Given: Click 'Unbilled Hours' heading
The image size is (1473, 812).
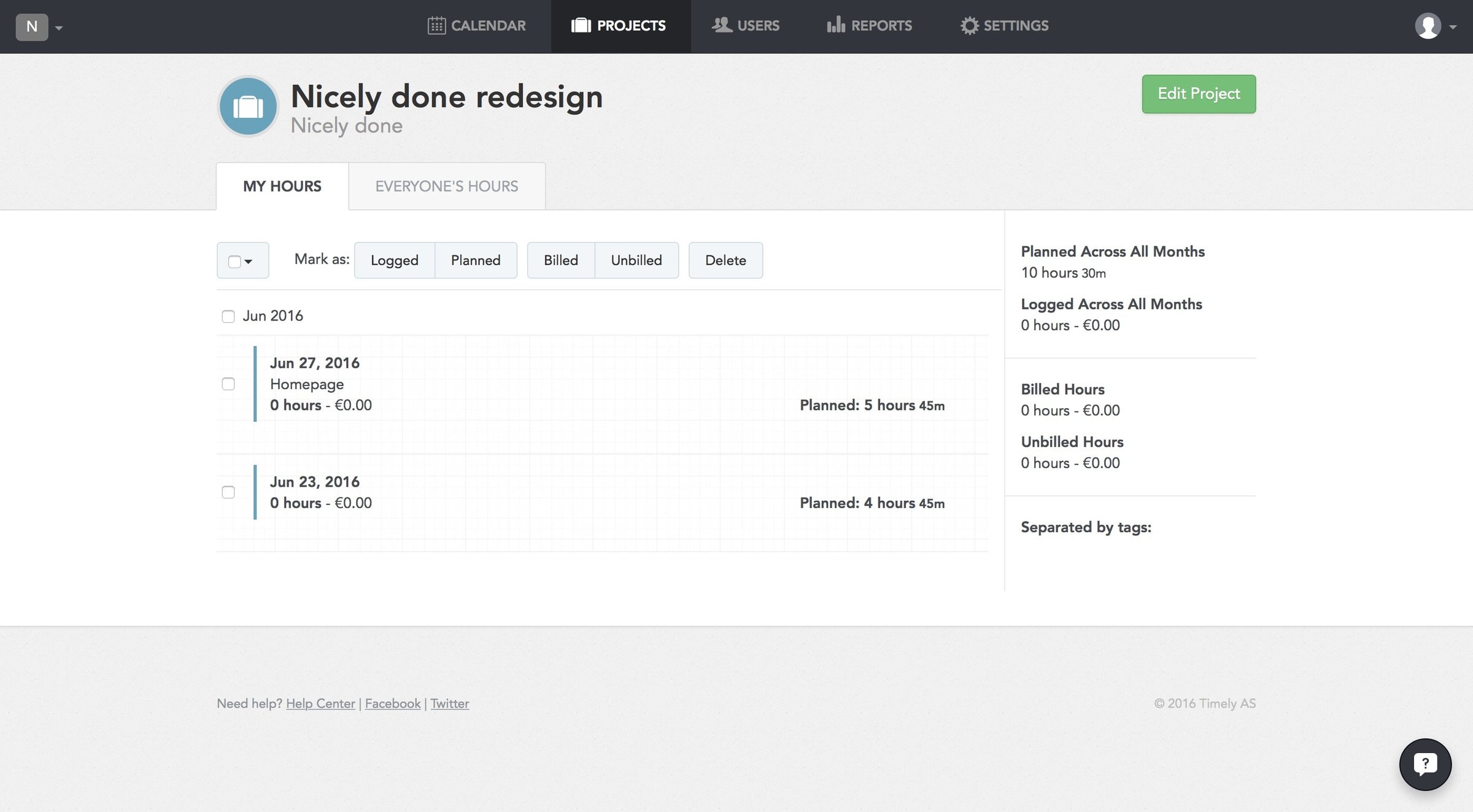Looking at the screenshot, I should (1072, 442).
